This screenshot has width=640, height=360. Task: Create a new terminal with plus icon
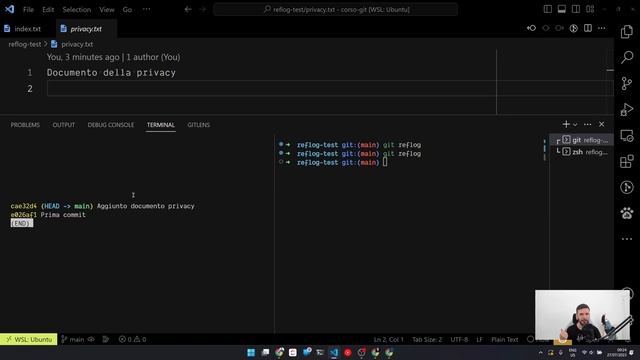coord(566,124)
